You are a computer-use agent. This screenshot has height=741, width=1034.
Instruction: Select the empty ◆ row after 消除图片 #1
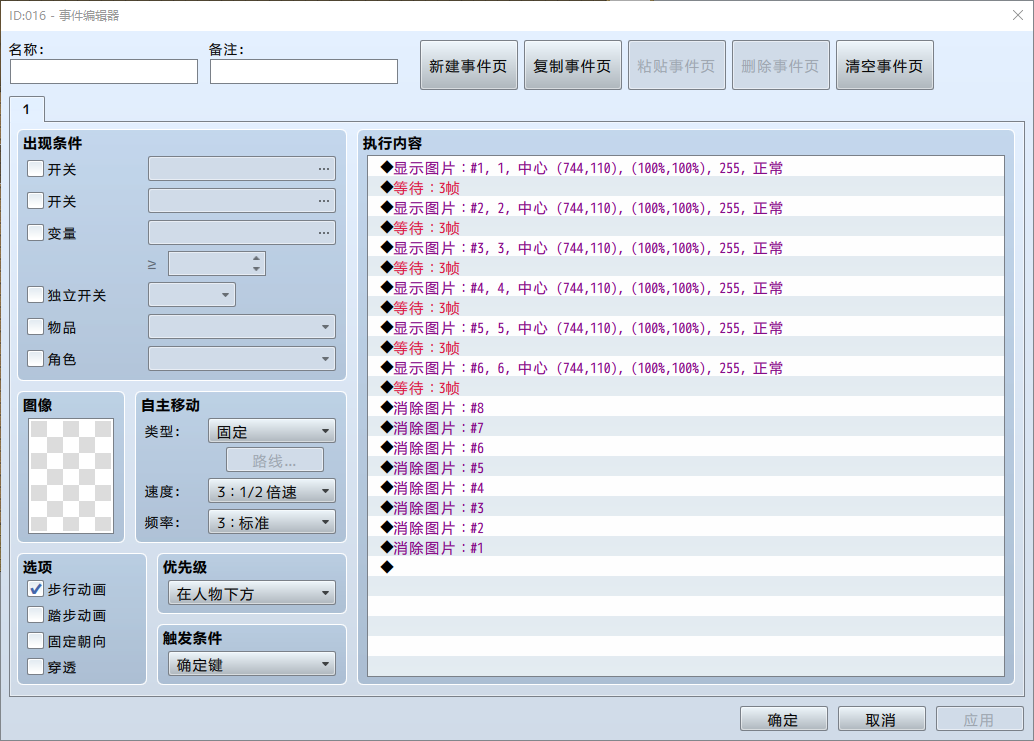coord(686,567)
